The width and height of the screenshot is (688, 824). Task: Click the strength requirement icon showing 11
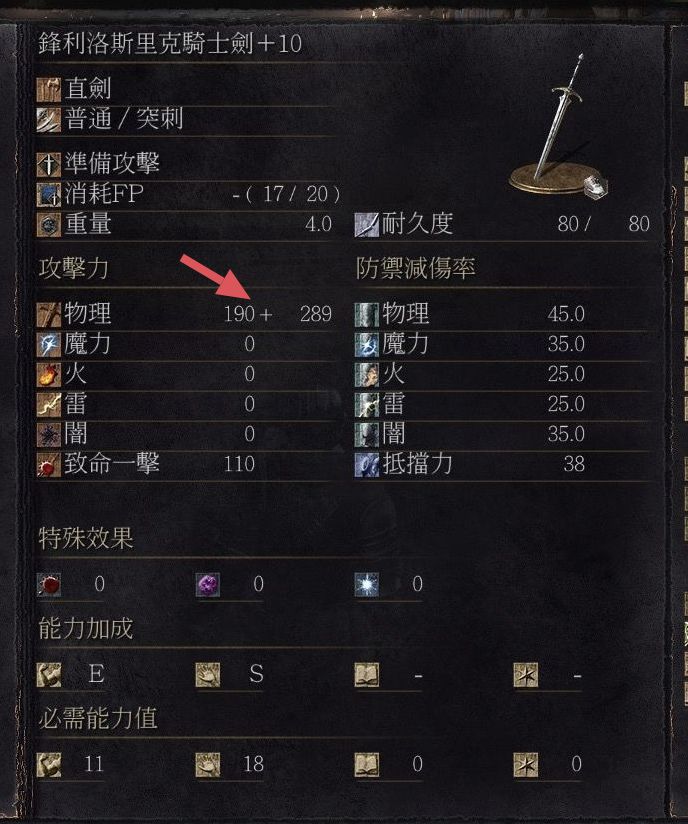click(x=49, y=765)
